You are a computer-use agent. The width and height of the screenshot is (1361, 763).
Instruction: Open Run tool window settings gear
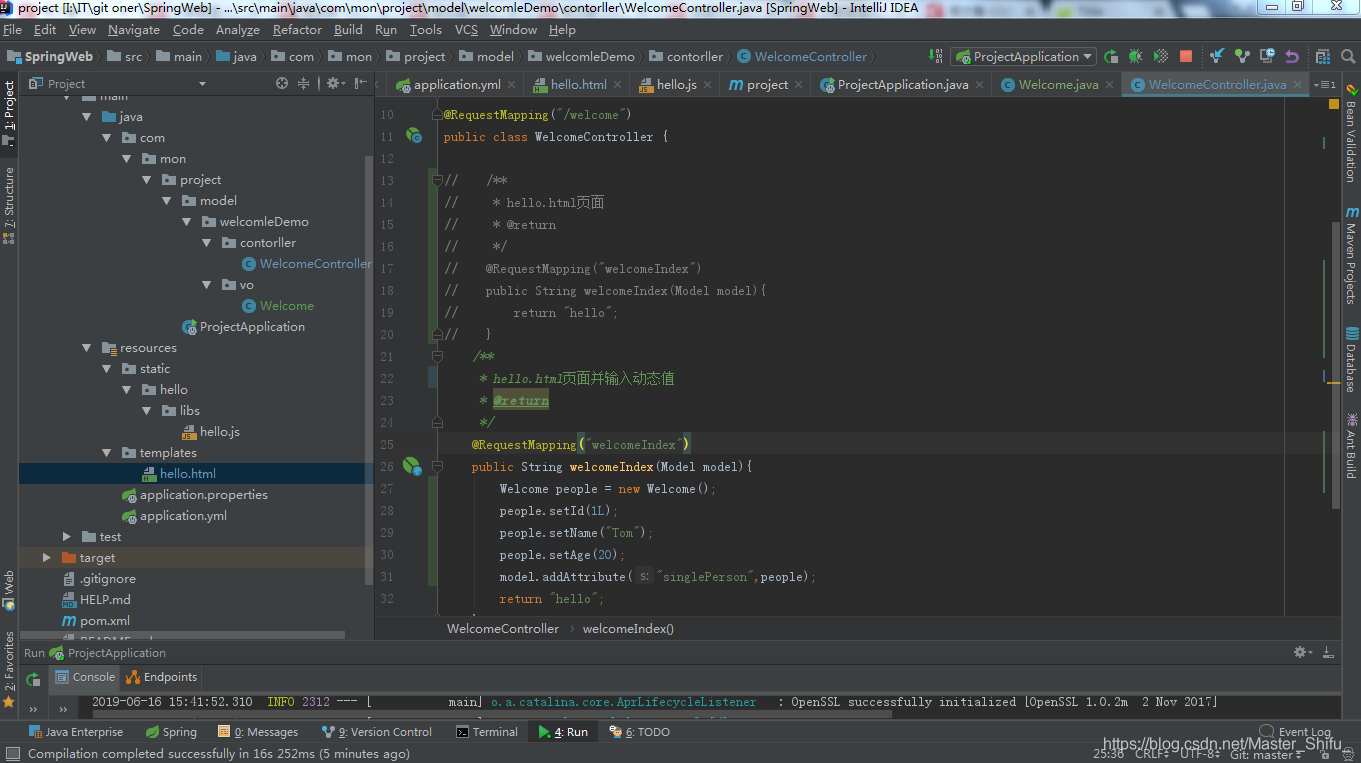(1302, 652)
